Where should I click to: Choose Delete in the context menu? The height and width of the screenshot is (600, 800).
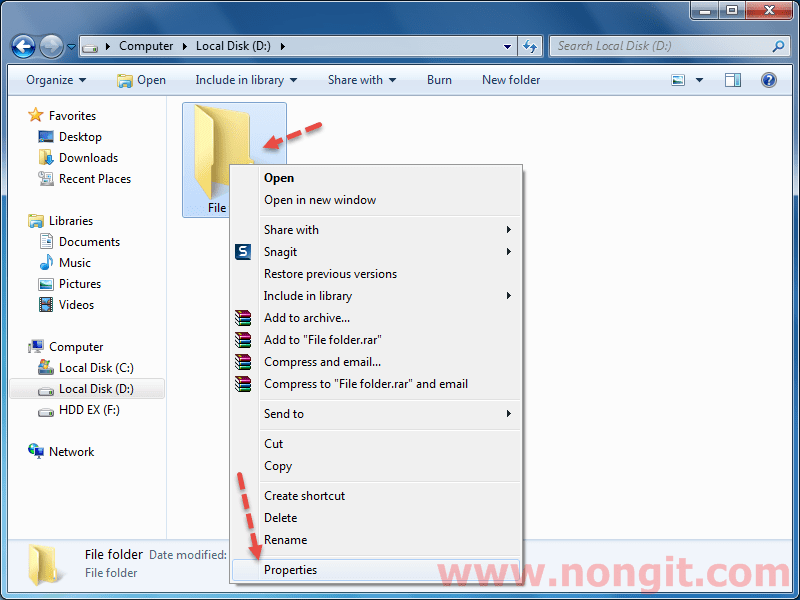pyautogui.click(x=377, y=517)
